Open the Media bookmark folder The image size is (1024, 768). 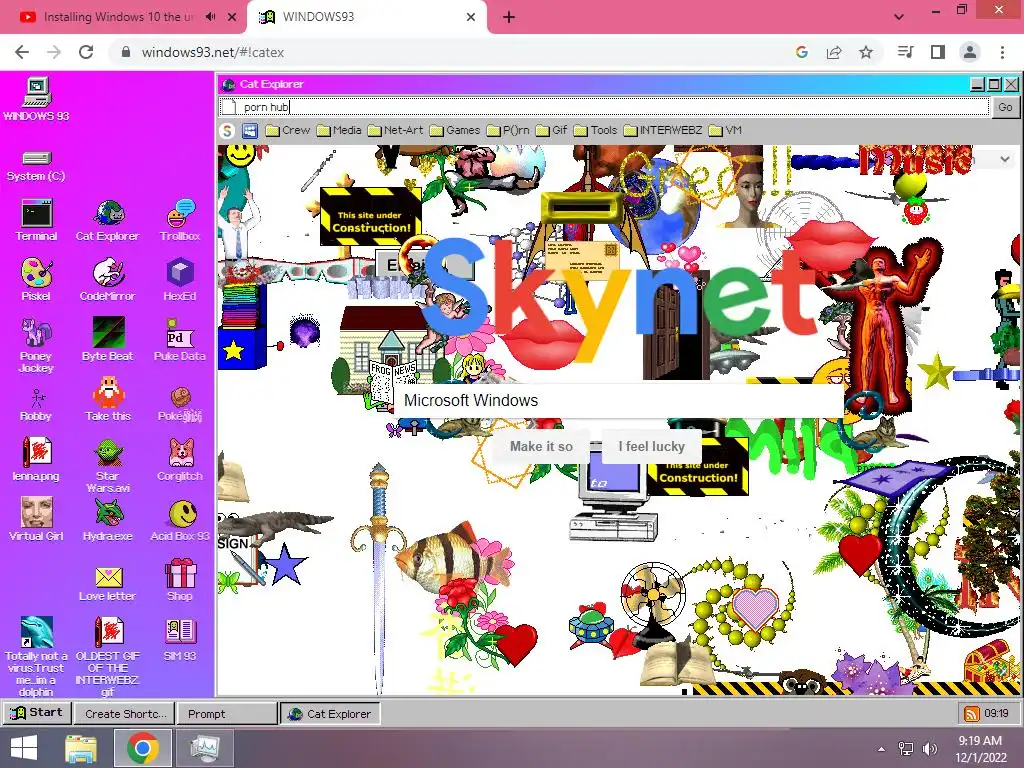[x=339, y=131]
